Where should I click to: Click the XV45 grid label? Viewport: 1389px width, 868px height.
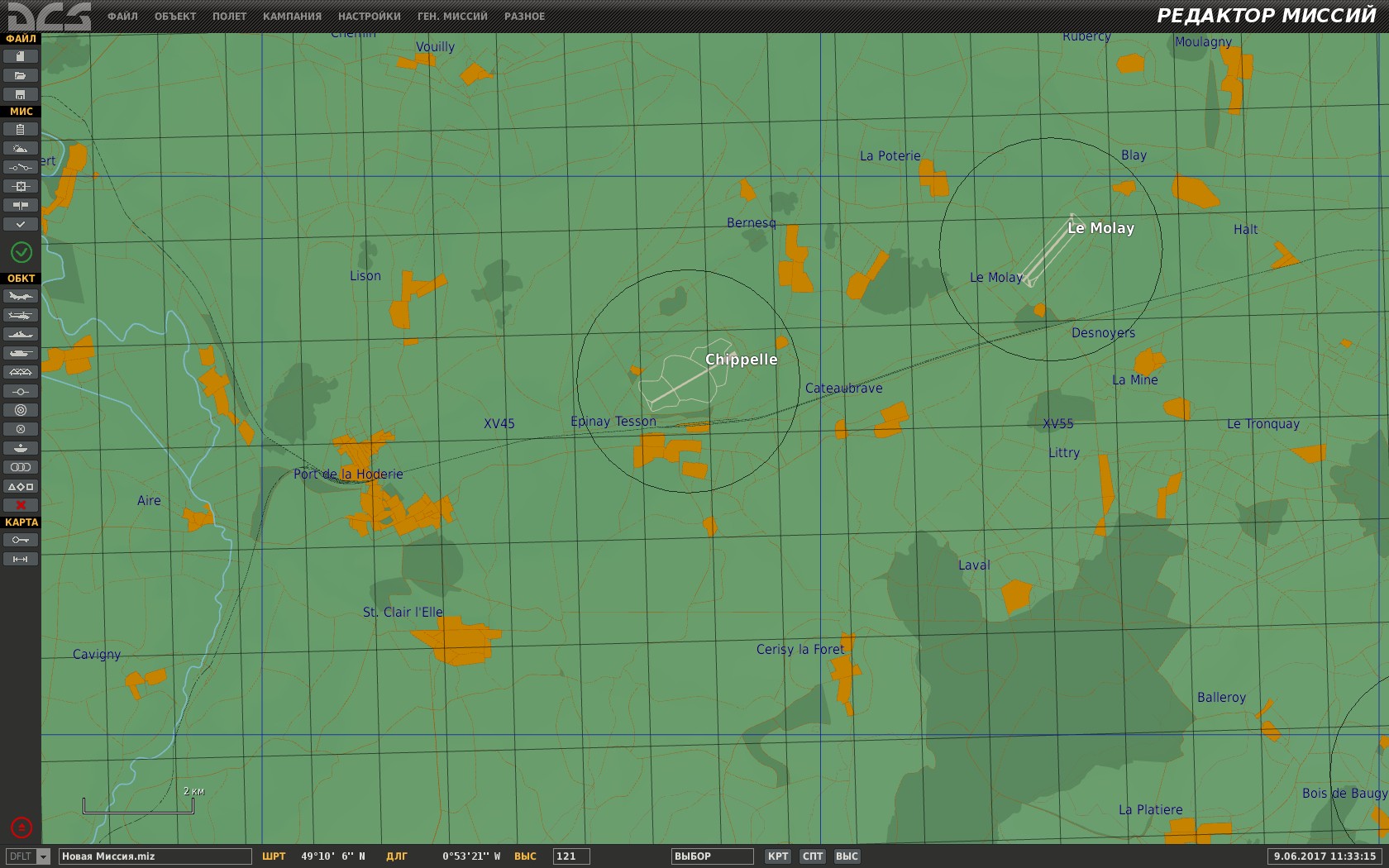click(x=499, y=424)
